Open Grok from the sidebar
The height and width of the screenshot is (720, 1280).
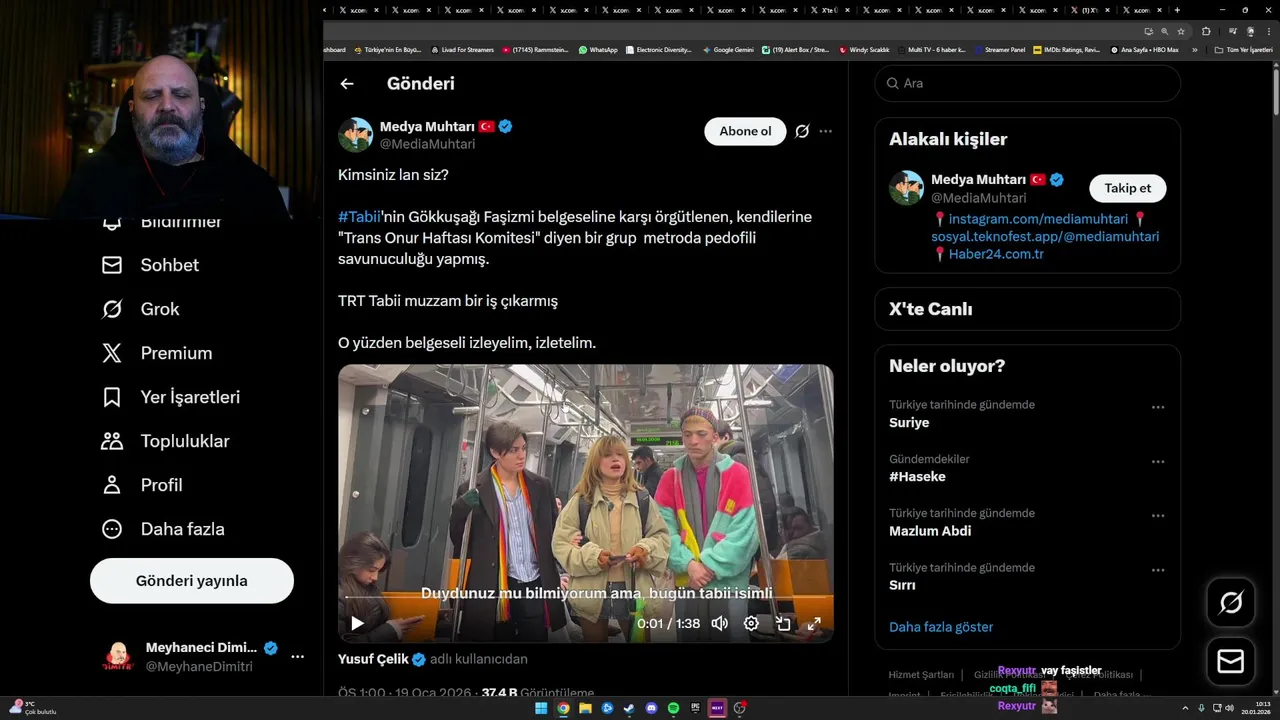[x=140, y=309]
